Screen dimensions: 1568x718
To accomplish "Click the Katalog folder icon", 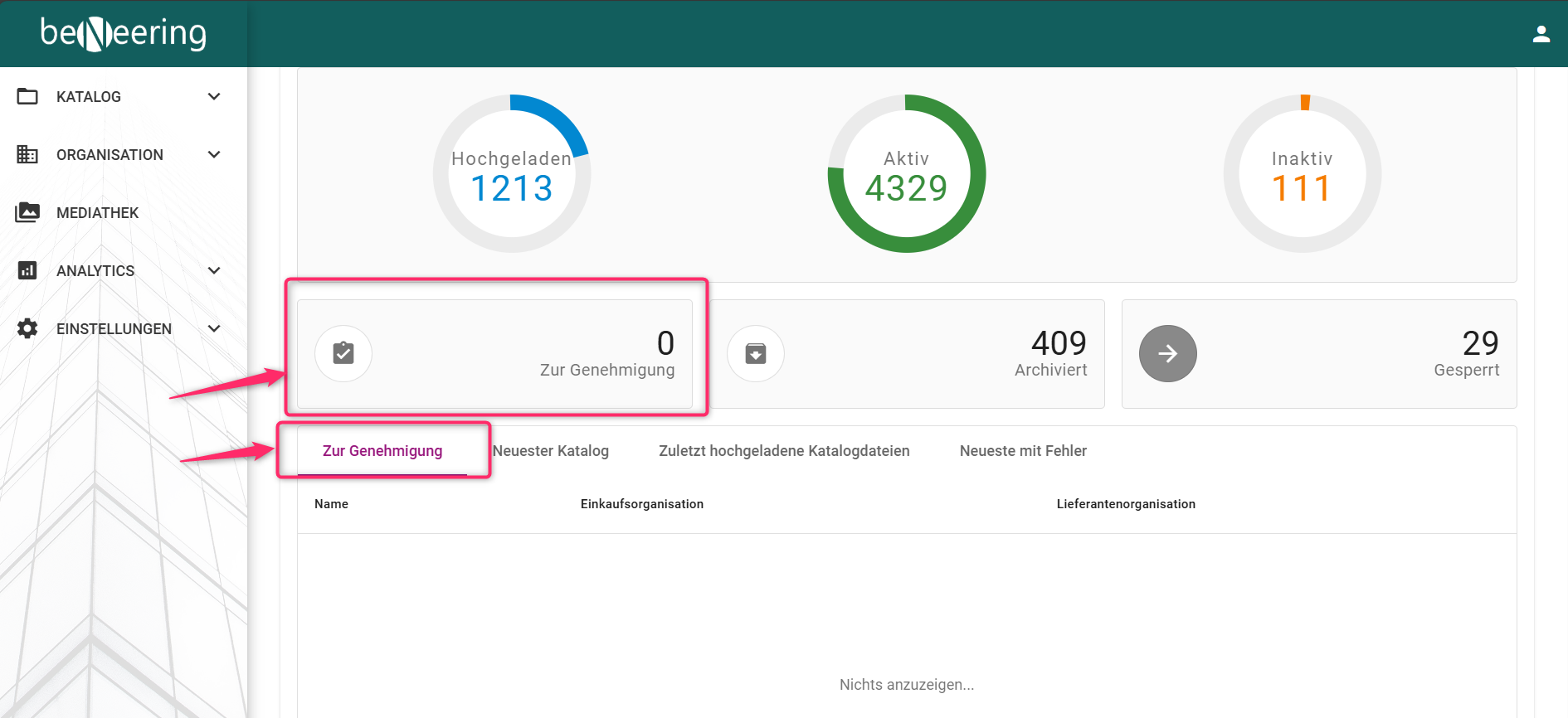I will 27,96.
